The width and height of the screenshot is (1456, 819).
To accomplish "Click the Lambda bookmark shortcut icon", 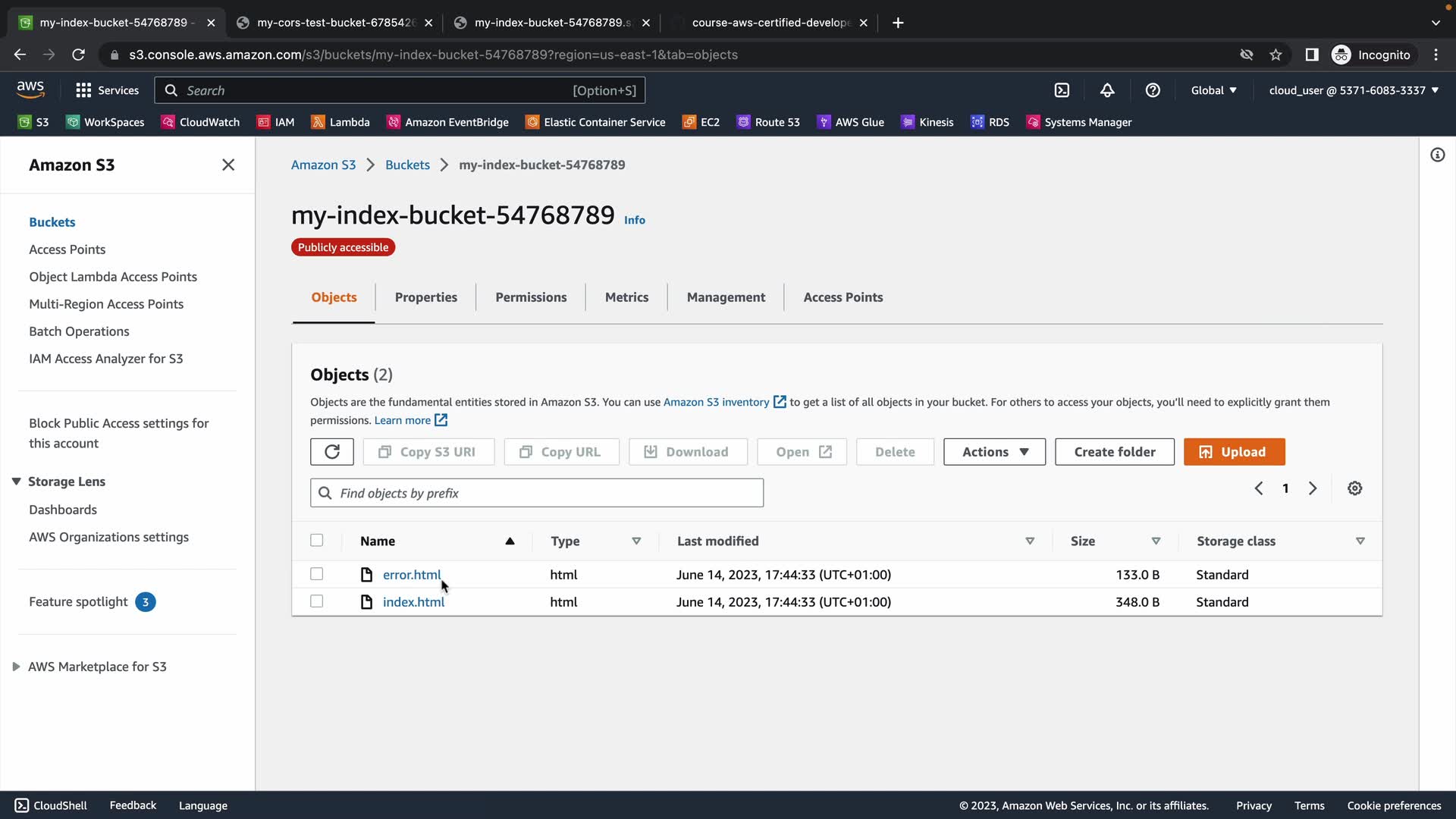I will pyautogui.click(x=318, y=122).
